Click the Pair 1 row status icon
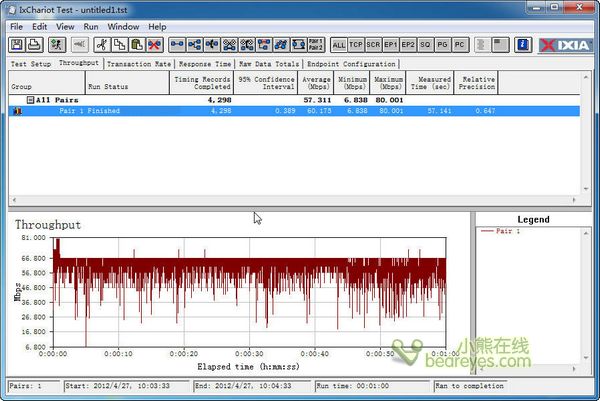The image size is (600, 401). [x=17, y=111]
